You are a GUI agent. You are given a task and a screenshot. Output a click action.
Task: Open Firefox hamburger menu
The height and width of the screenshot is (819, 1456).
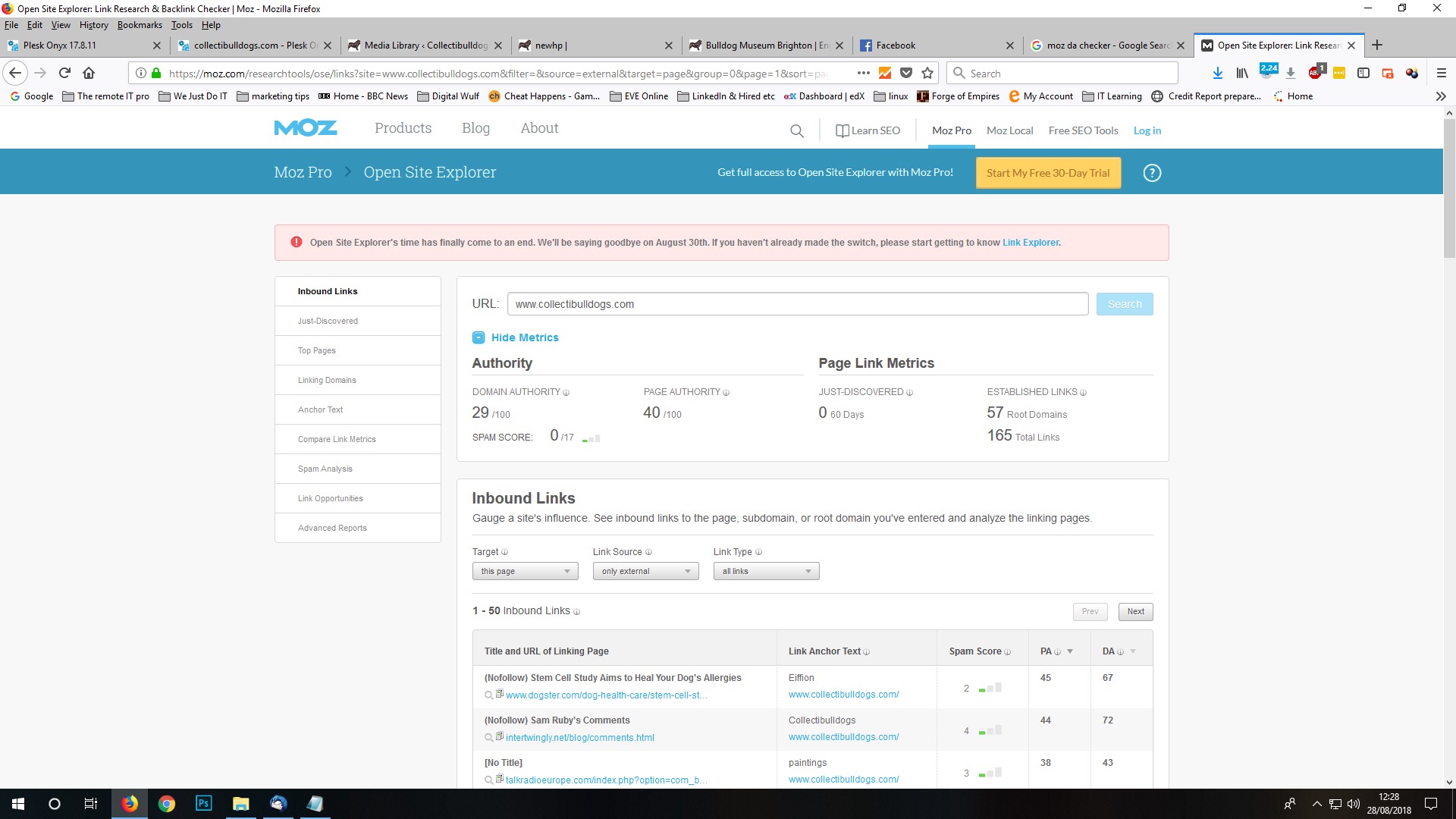click(x=1442, y=74)
